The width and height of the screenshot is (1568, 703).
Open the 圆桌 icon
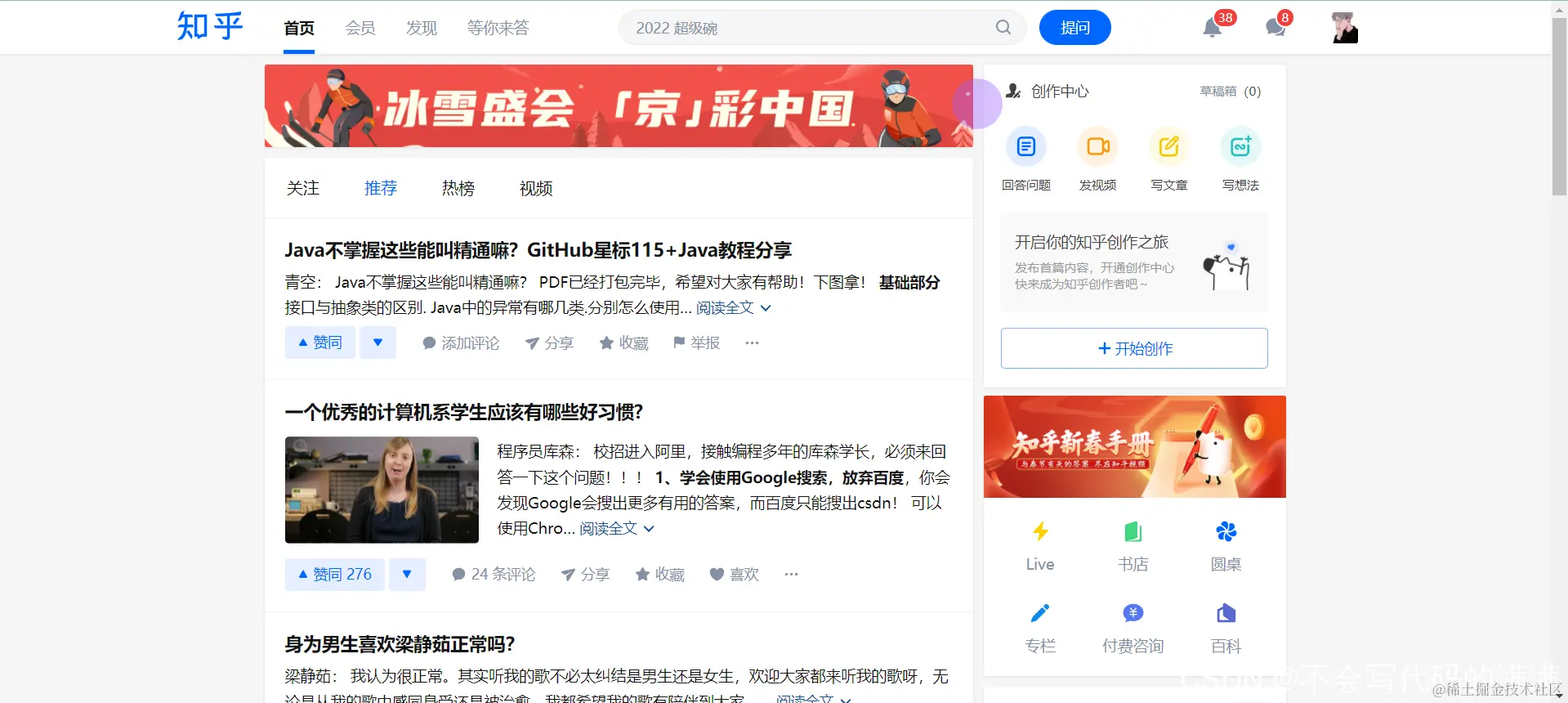point(1226,532)
